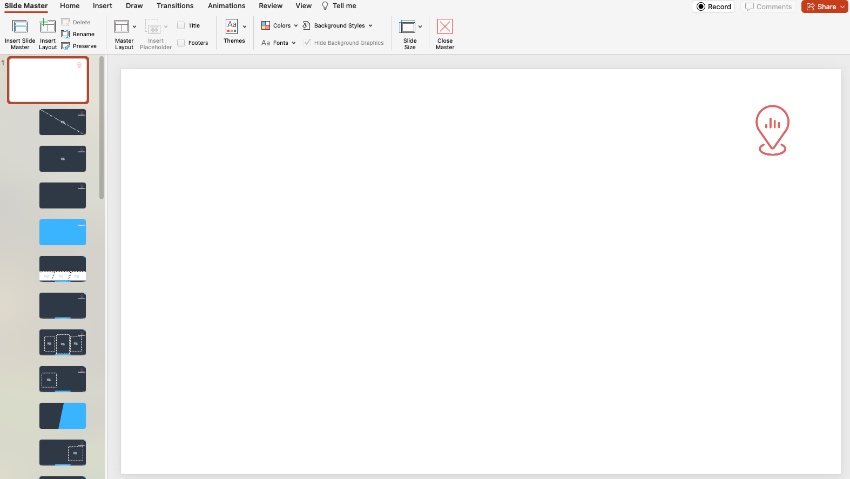The image size is (850, 479).
Task: Switch to the Transitions tab
Action: coord(175,5)
